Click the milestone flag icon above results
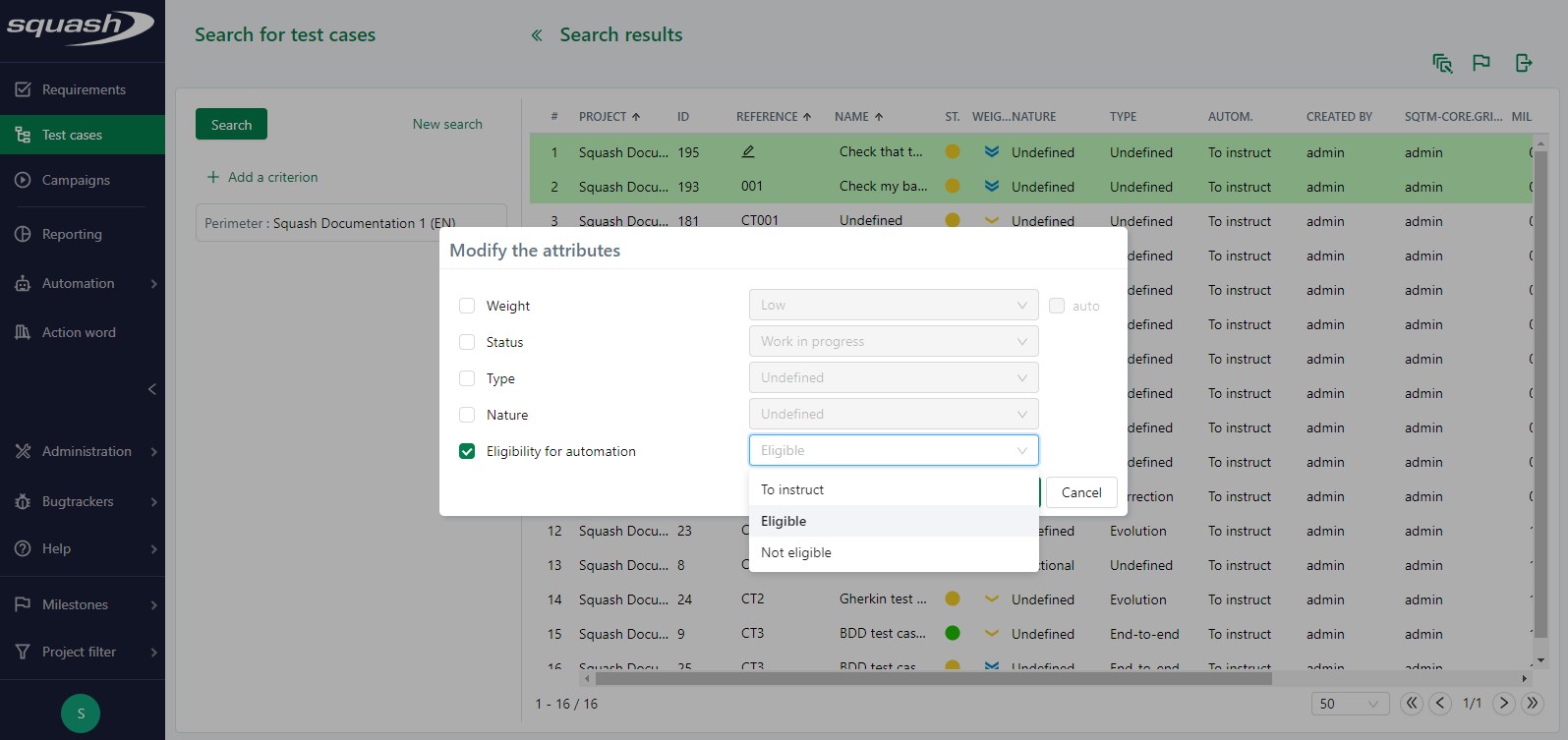The width and height of the screenshot is (1568, 740). (x=1481, y=63)
